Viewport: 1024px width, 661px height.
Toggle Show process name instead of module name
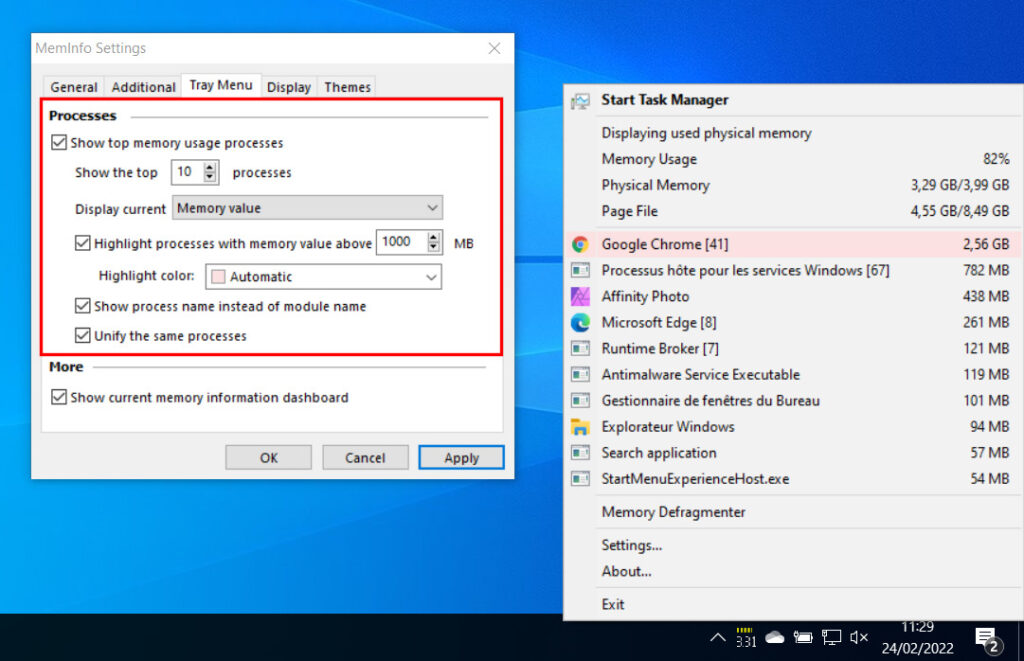(x=82, y=306)
